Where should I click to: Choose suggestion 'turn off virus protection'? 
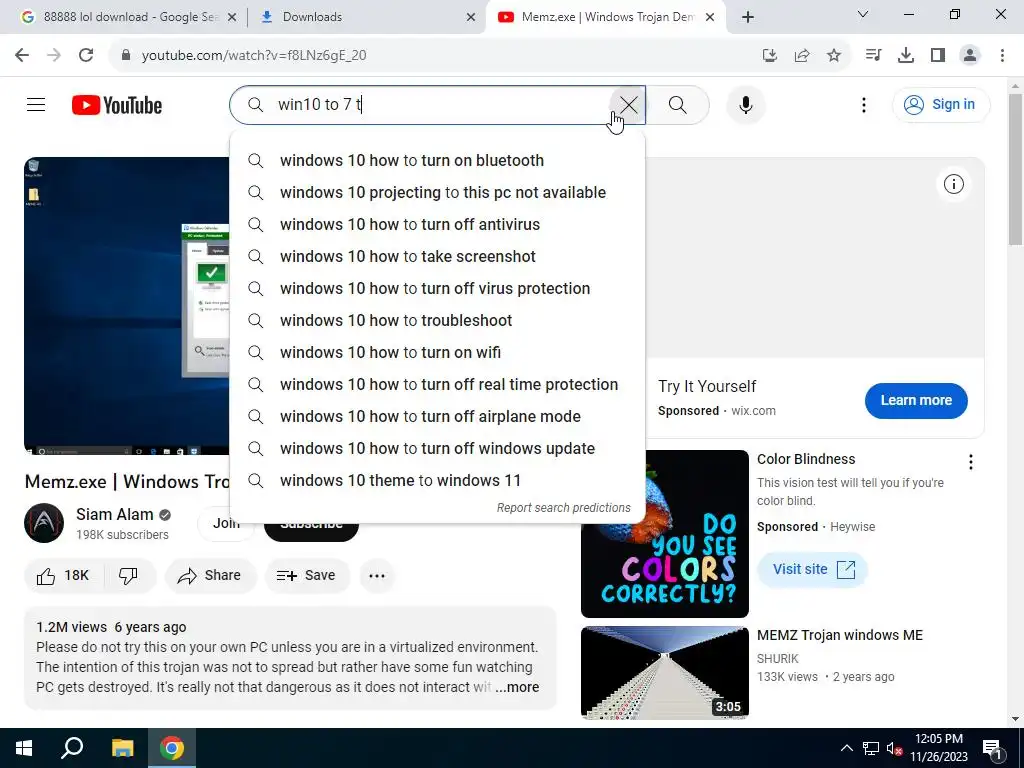pyautogui.click(x=437, y=288)
